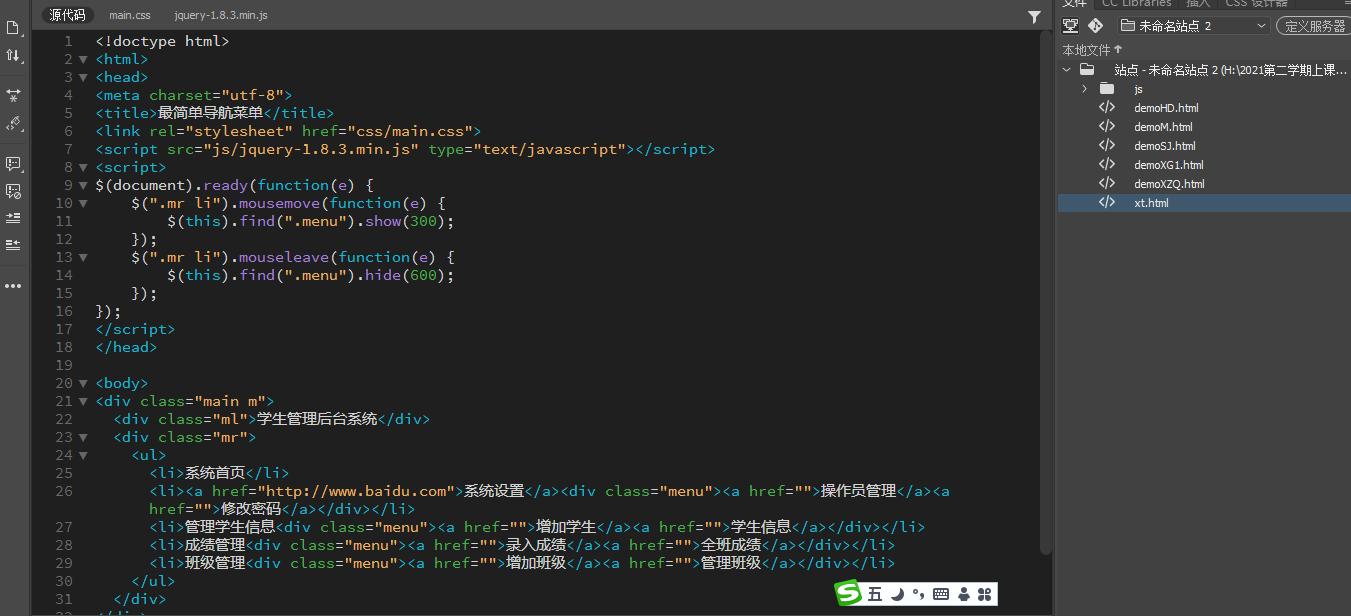Select demoHD.html in the file list
Viewport: 1351px width, 616px height.
(x=1165, y=108)
